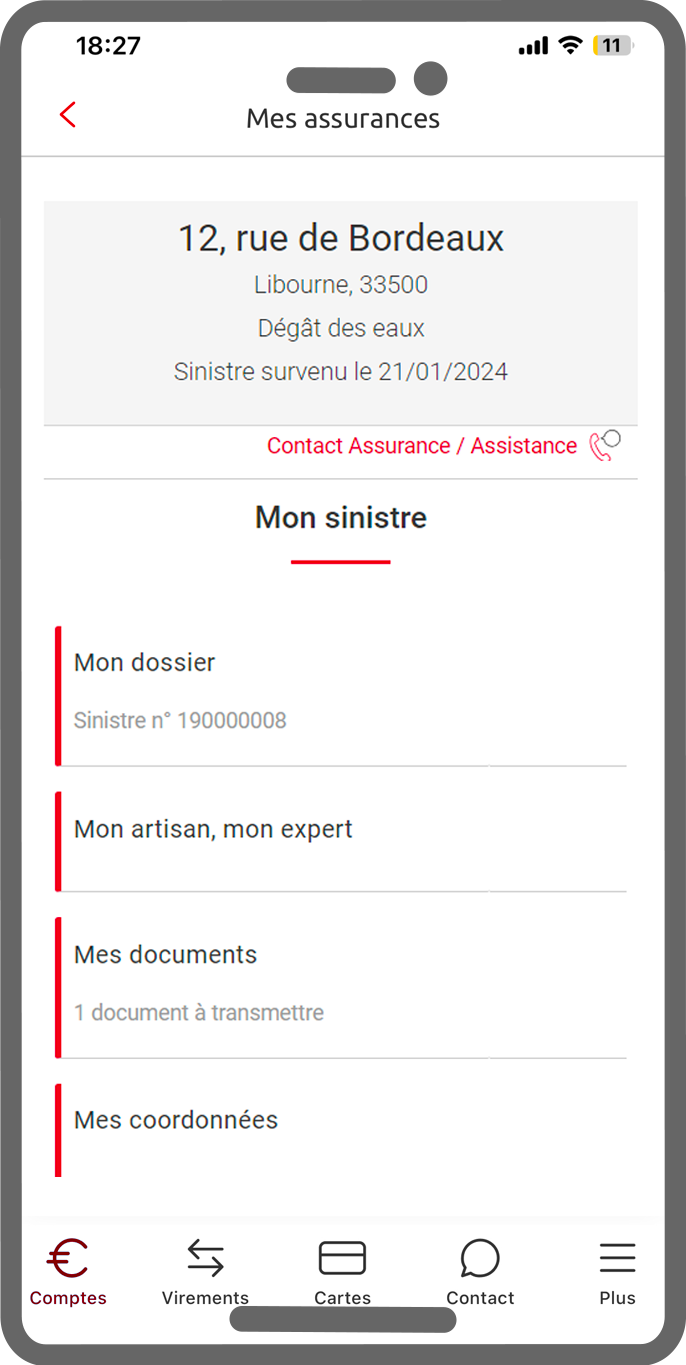The width and height of the screenshot is (686, 1365).
Task: Tap 1 document à transmettre notice
Action: click(199, 1012)
